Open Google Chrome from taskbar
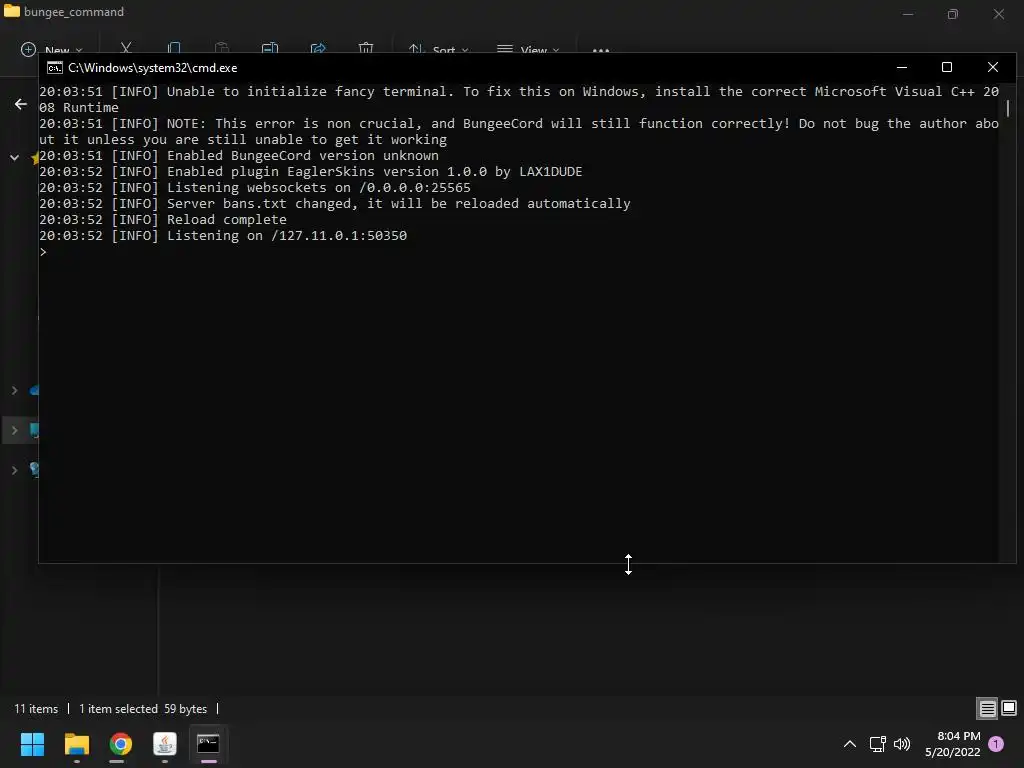 (x=121, y=744)
